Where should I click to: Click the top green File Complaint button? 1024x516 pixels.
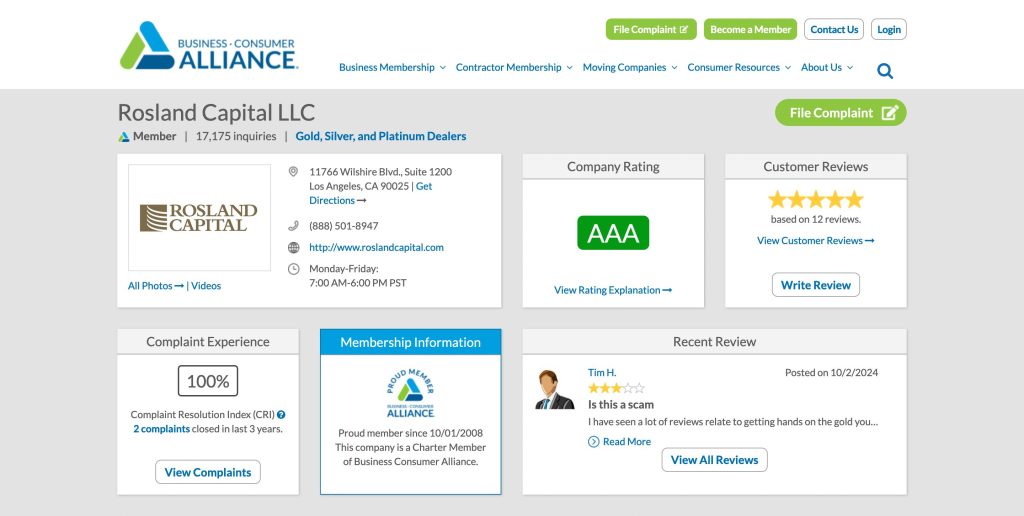point(651,30)
